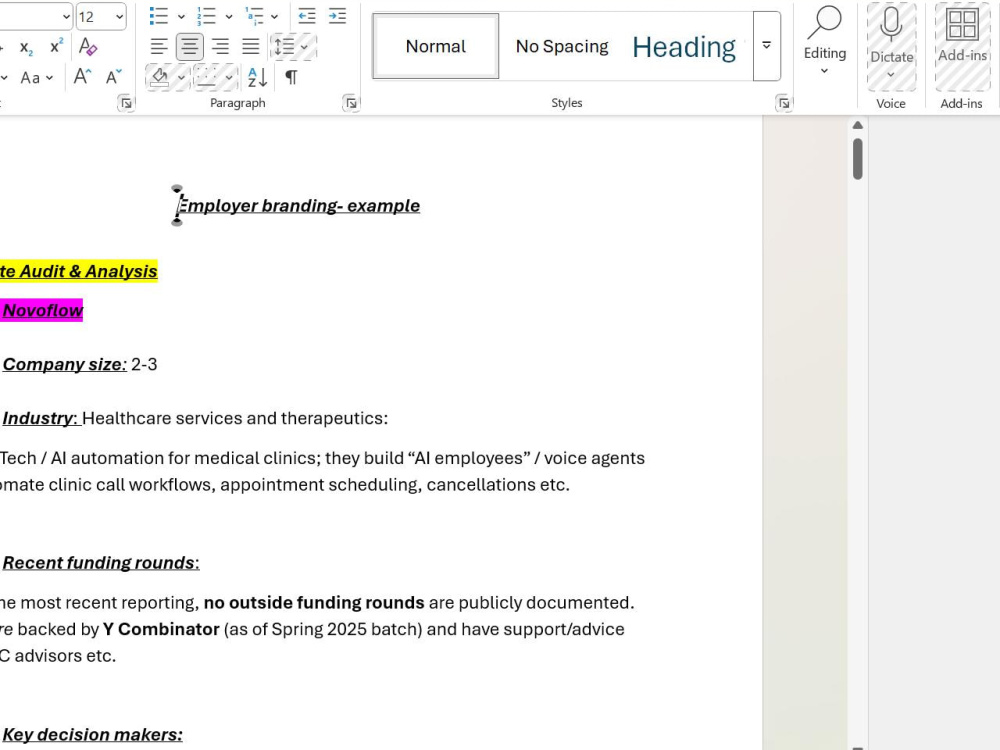1000x750 pixels.
Task: Click the 'Novoflow' highlighted heading
Action: pyautogui.click(x=43, y=310)
